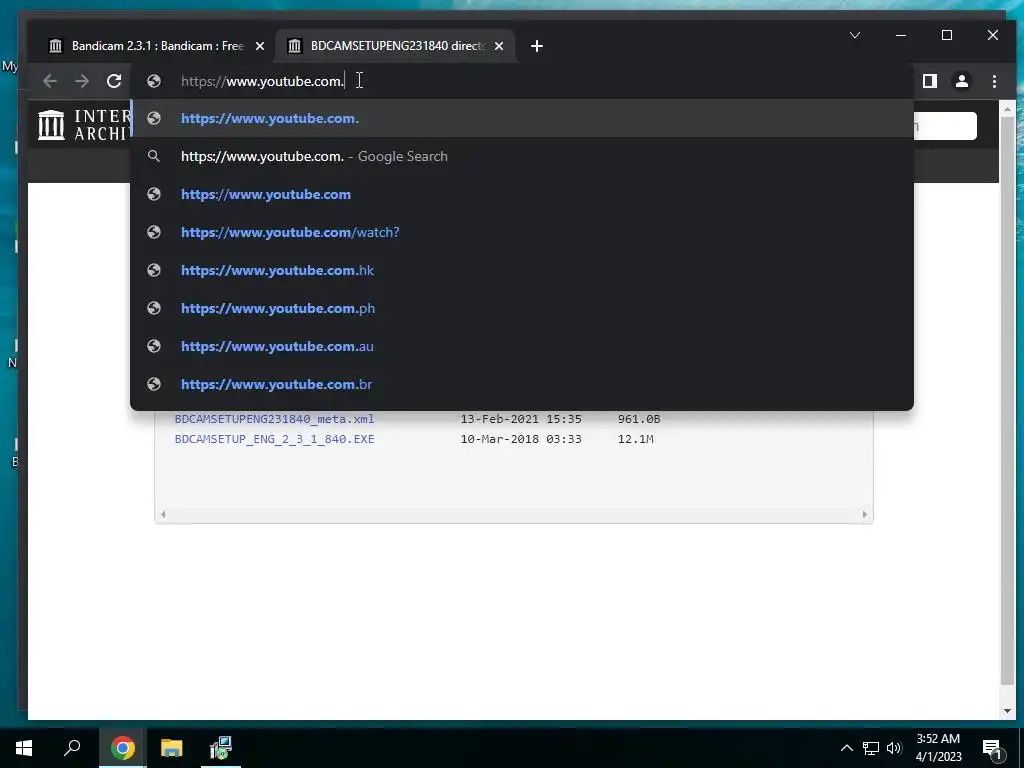This screenshot has height=768, width=1024.
Task: Expand the tab search chevron
Action: pyautogui.click(x=855, y=35)
